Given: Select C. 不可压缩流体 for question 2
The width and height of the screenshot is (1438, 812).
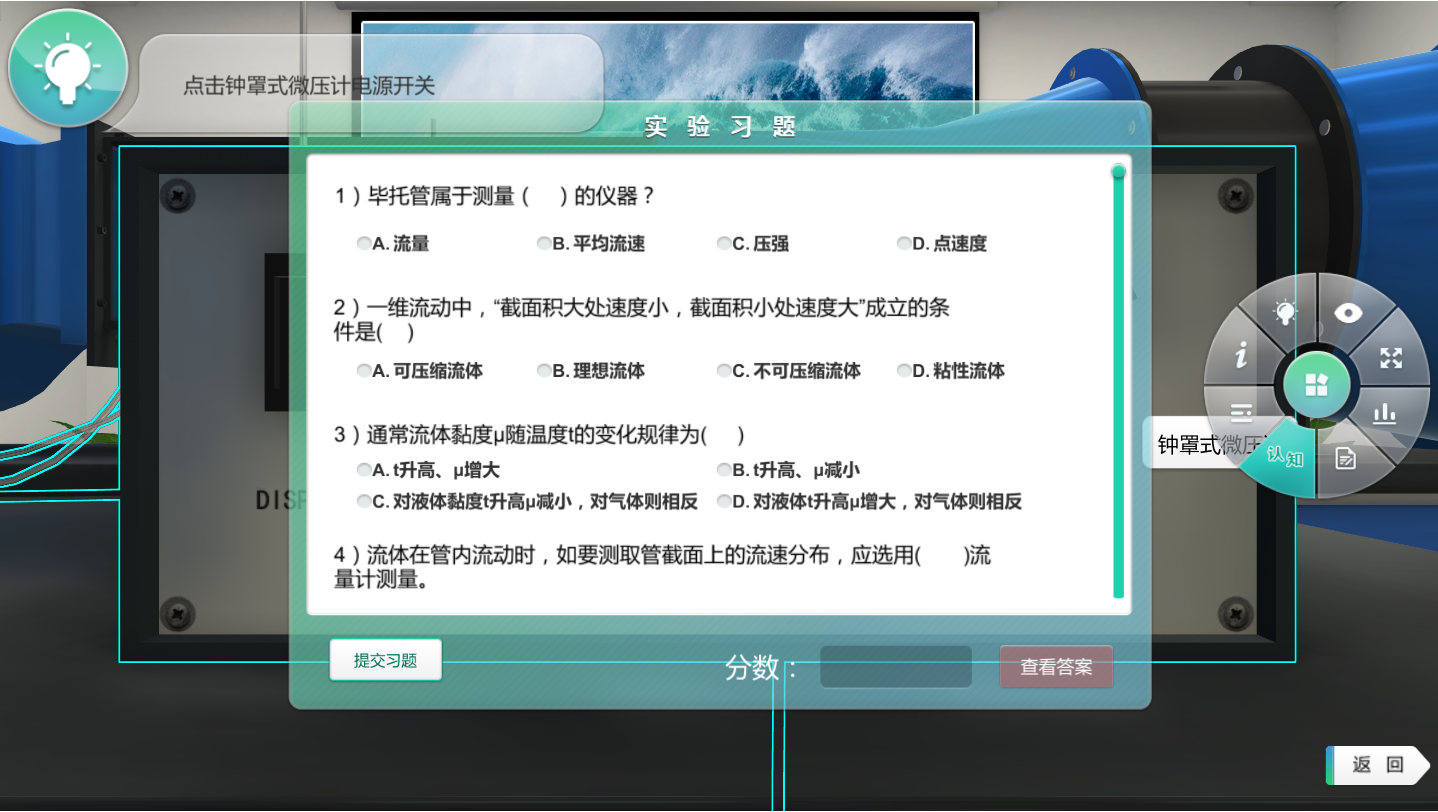Looking at the screenshot, I should pyautogui.click(x=724, y=371).
